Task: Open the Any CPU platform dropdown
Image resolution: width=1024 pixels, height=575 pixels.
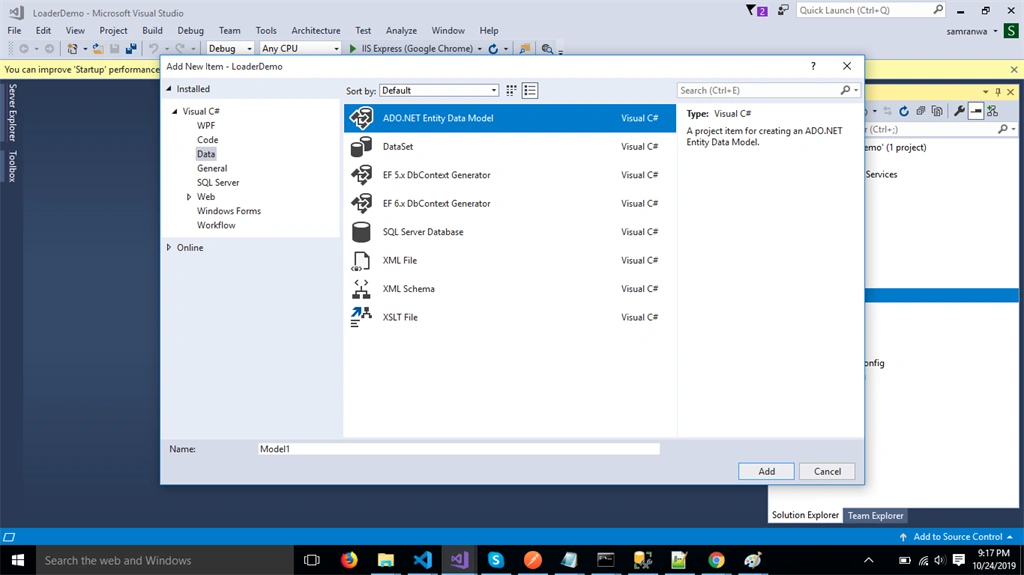Action: coord(300,48)
